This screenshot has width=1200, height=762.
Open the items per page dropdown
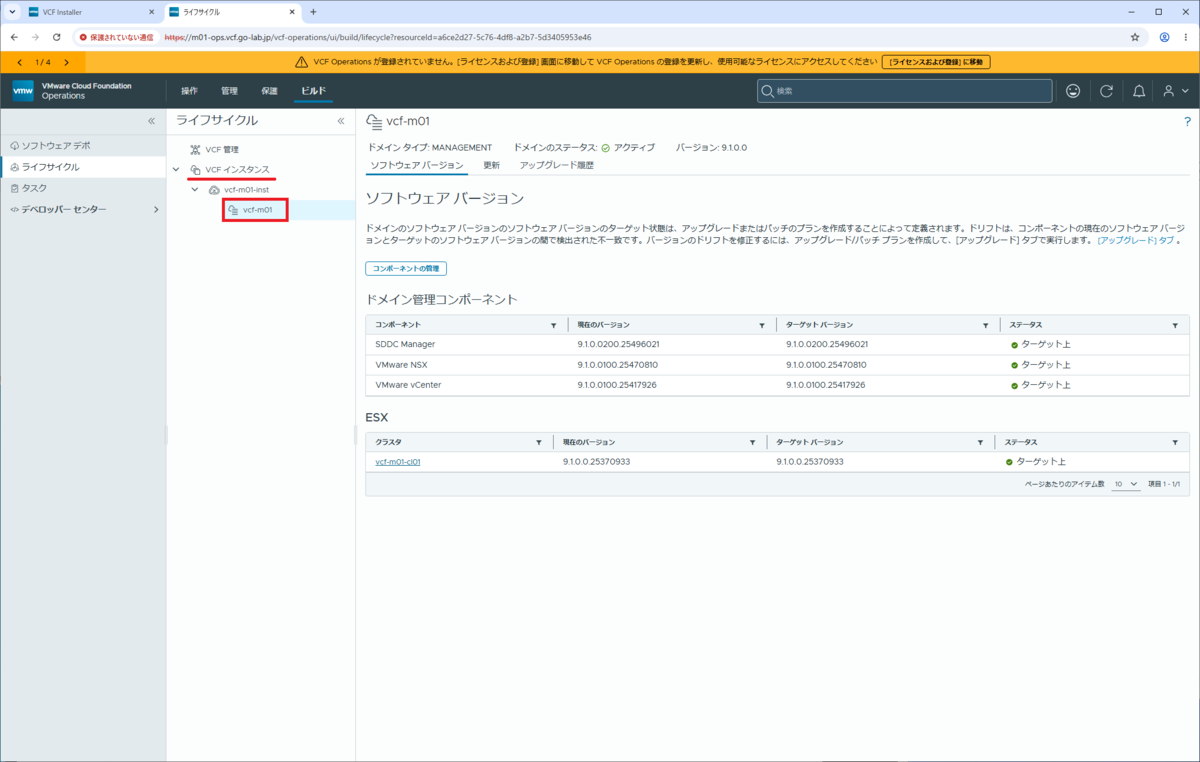(1126, 484)
